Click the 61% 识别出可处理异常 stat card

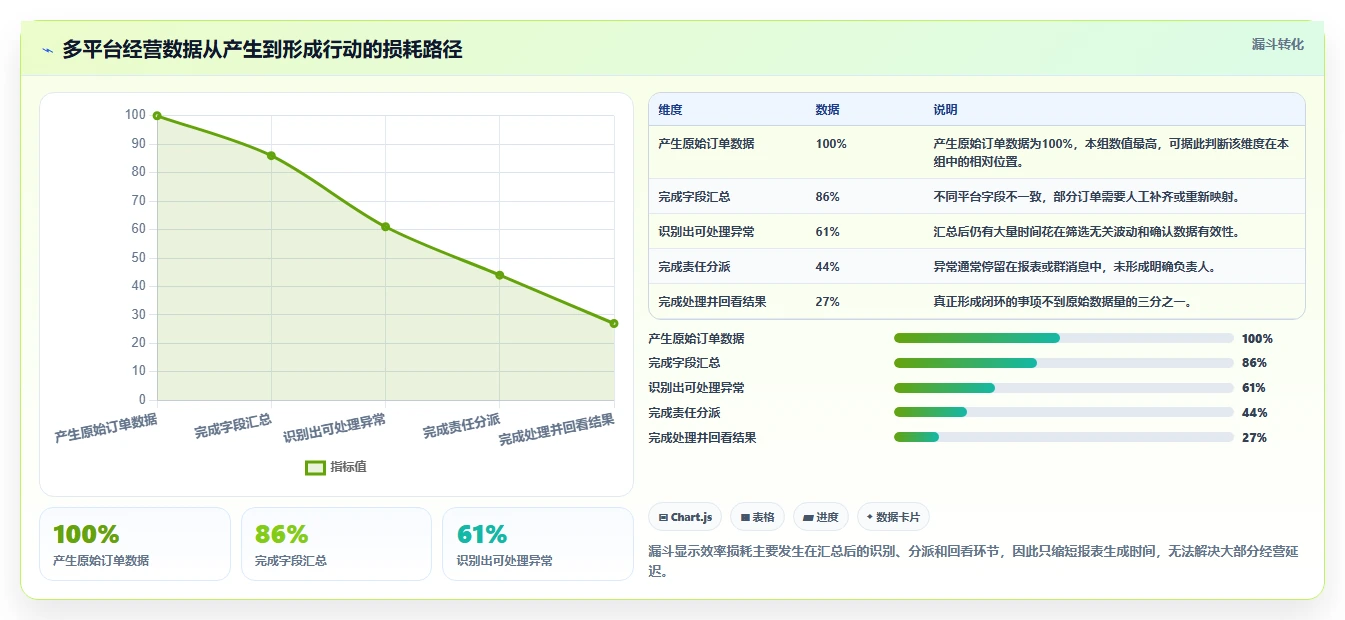tap(538, 544)
